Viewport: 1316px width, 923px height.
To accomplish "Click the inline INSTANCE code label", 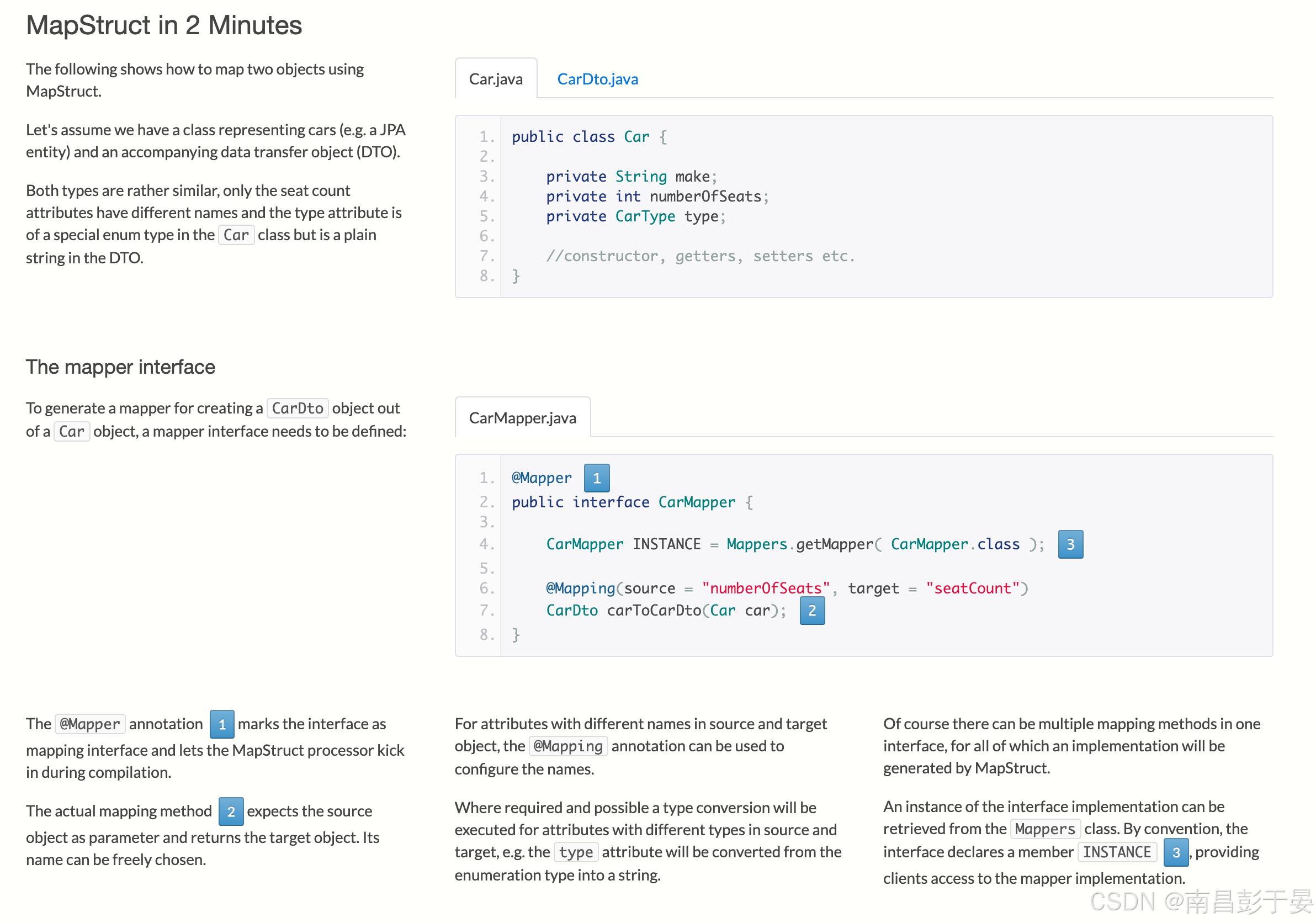I will pyautogui.click(x=1117, y=852).
